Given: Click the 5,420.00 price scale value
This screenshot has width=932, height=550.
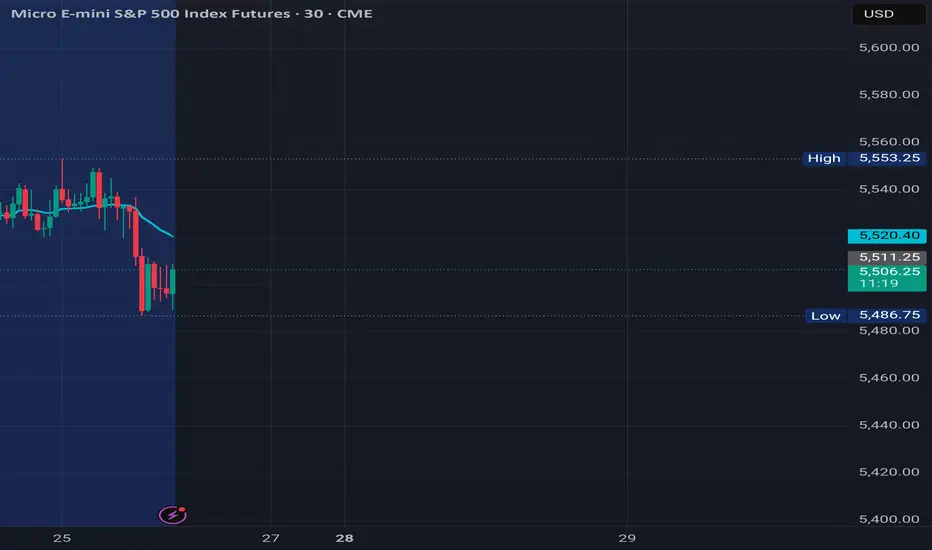Looking at the screenshot, I should click(889, 472).
